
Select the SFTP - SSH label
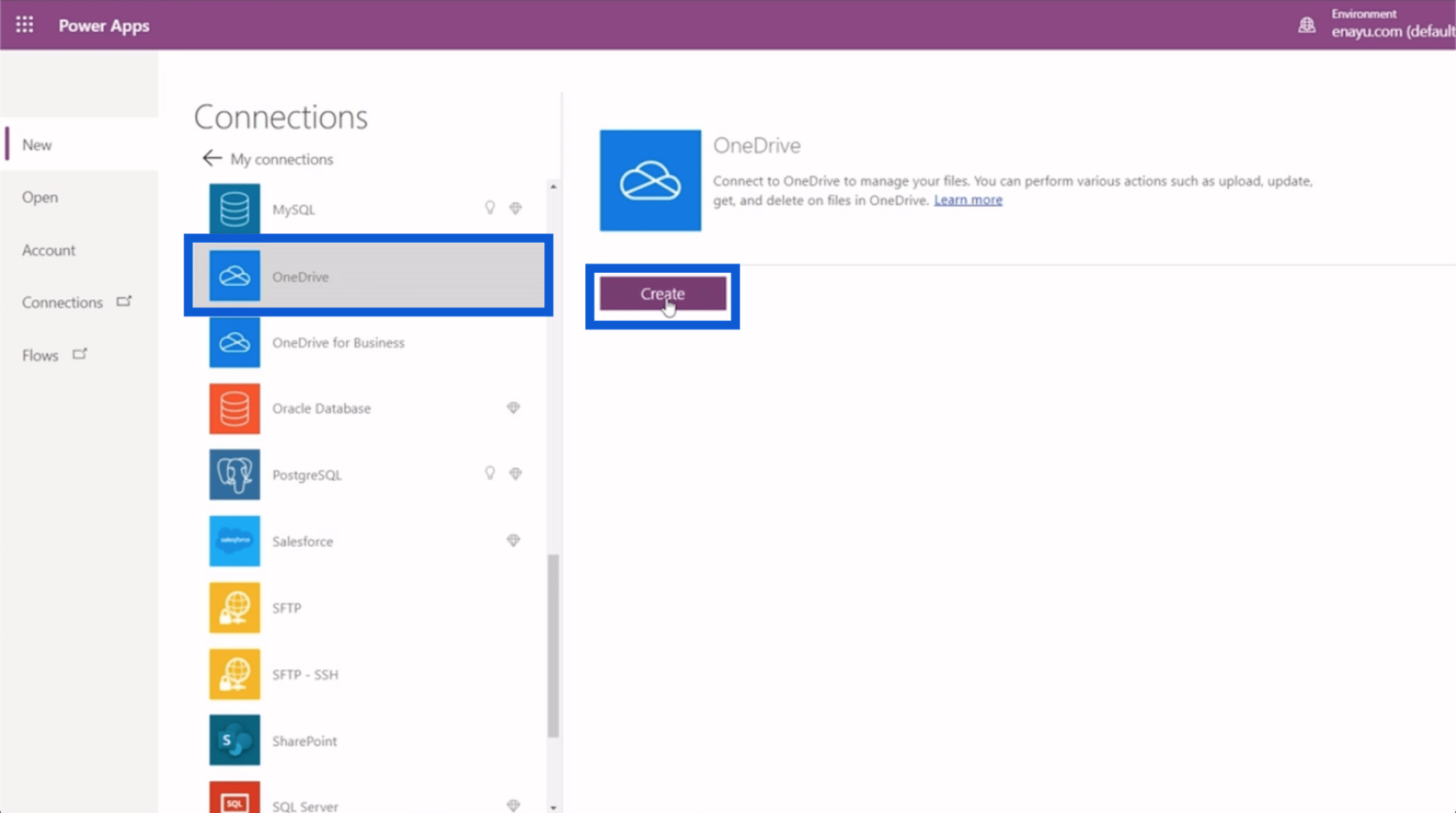coord(305,674)
